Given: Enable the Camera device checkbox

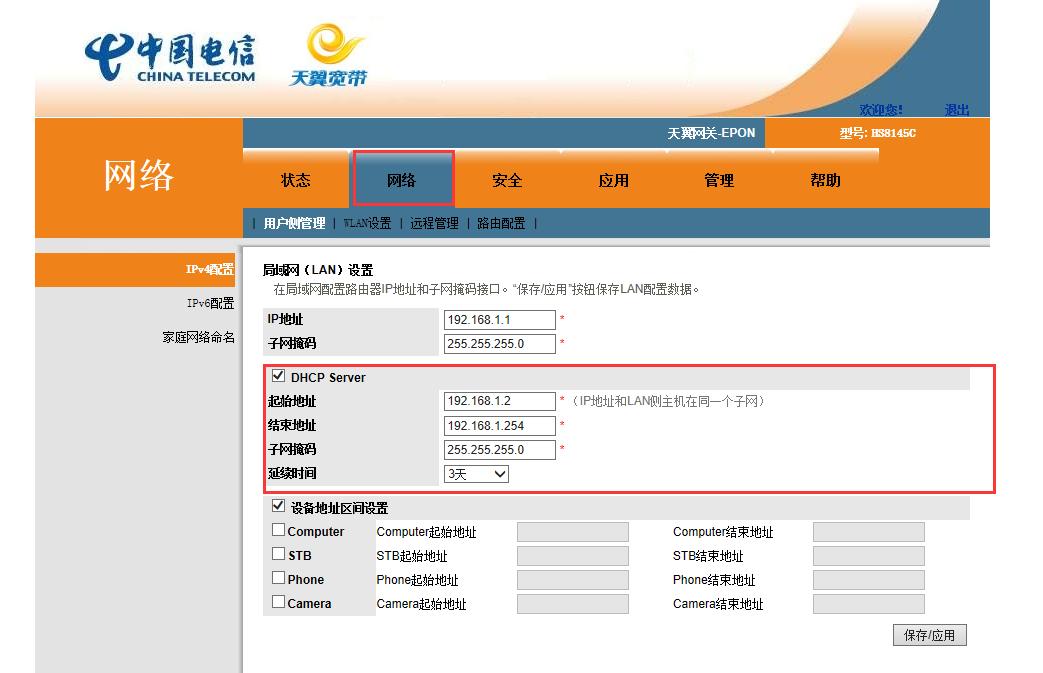Looking at the screenshot, I should pyautogui.click(x=278, y=602).
